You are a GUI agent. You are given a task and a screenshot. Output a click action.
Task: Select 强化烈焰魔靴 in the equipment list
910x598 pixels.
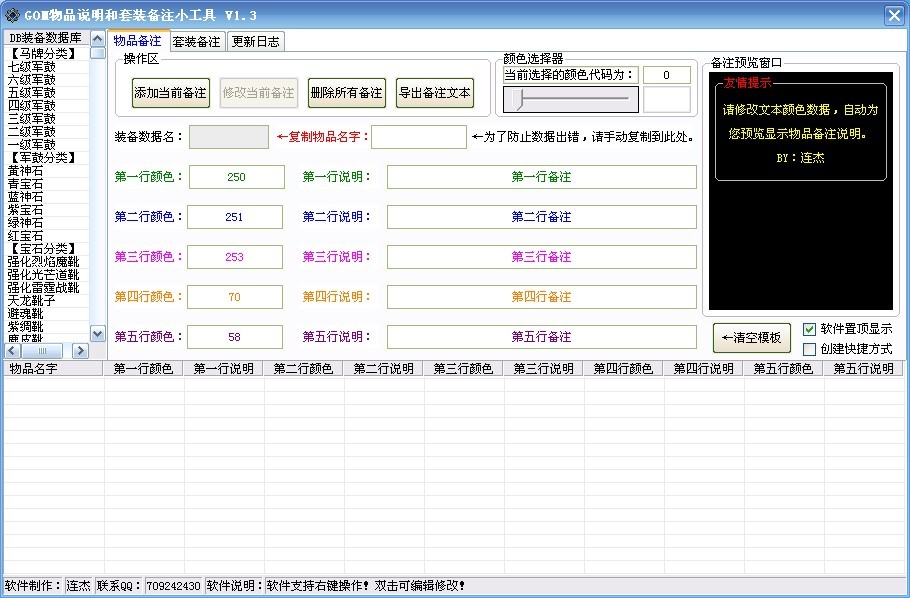44,262
